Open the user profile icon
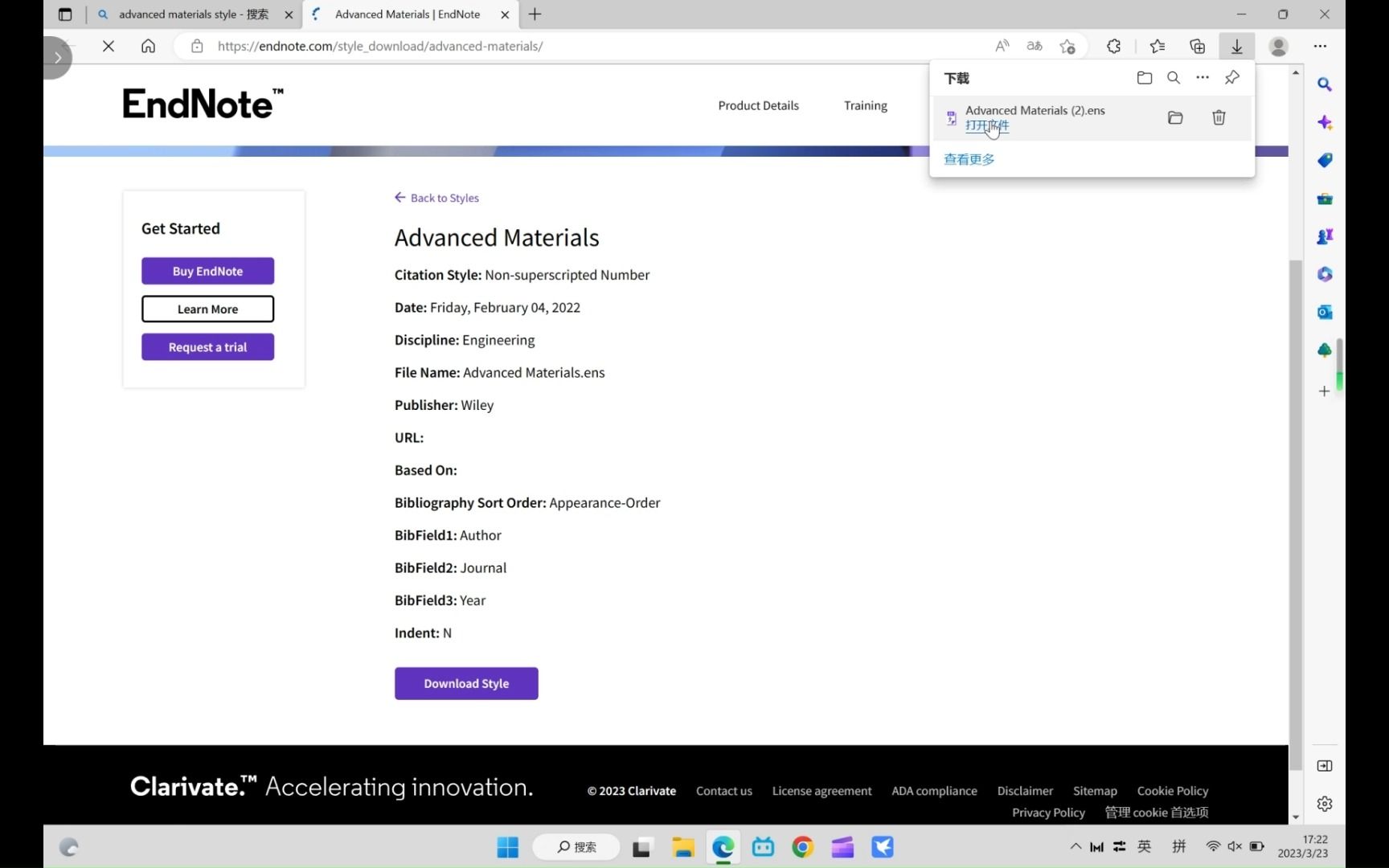Screen dimensions: 1389x868 [x=1278, y=46]
